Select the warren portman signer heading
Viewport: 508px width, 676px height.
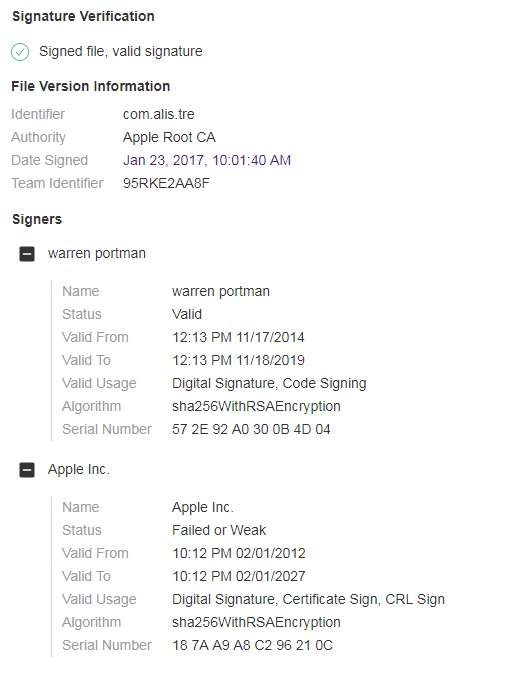click(97, 254)
